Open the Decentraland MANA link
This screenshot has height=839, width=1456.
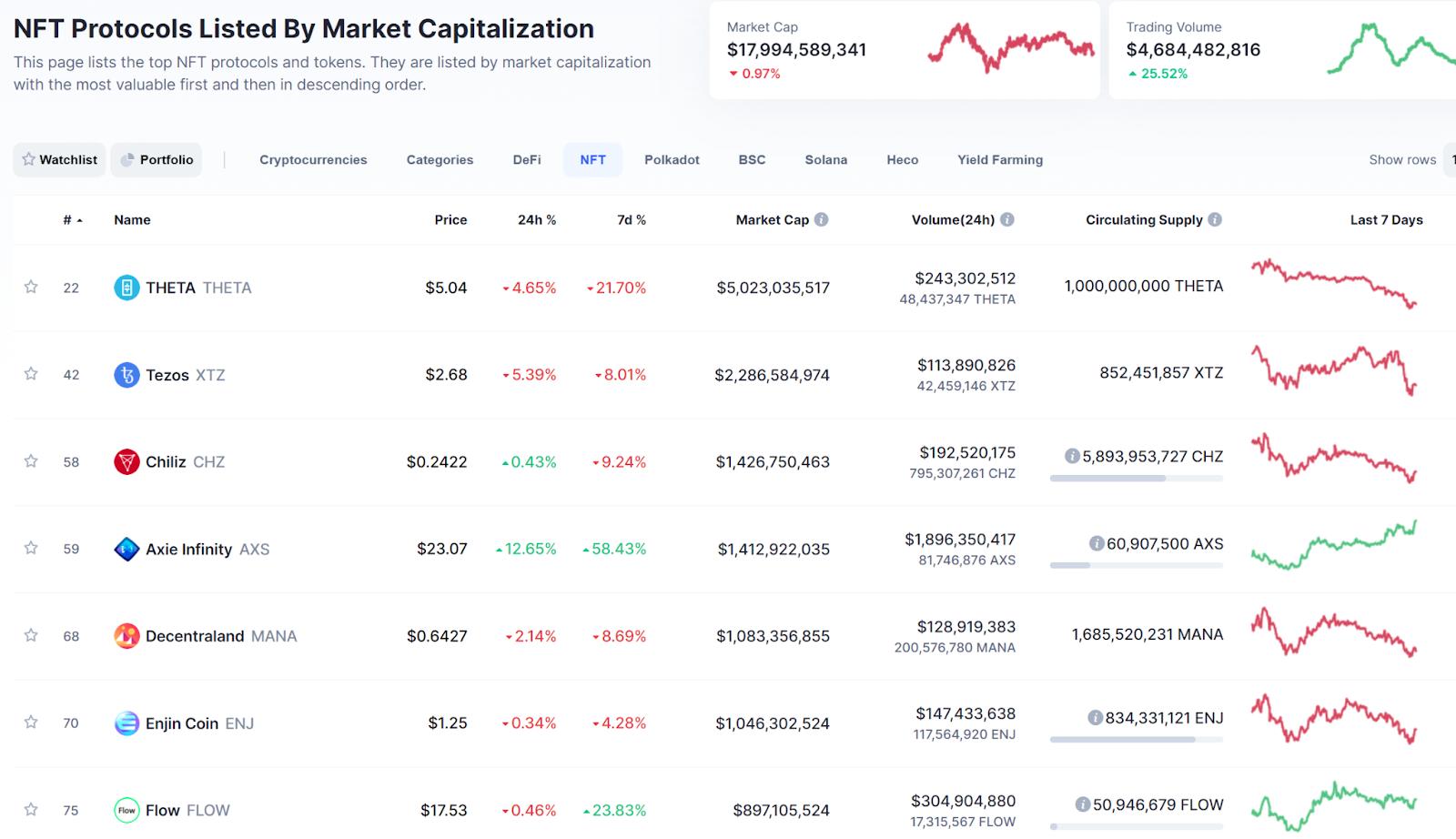[x=221, y=636]
